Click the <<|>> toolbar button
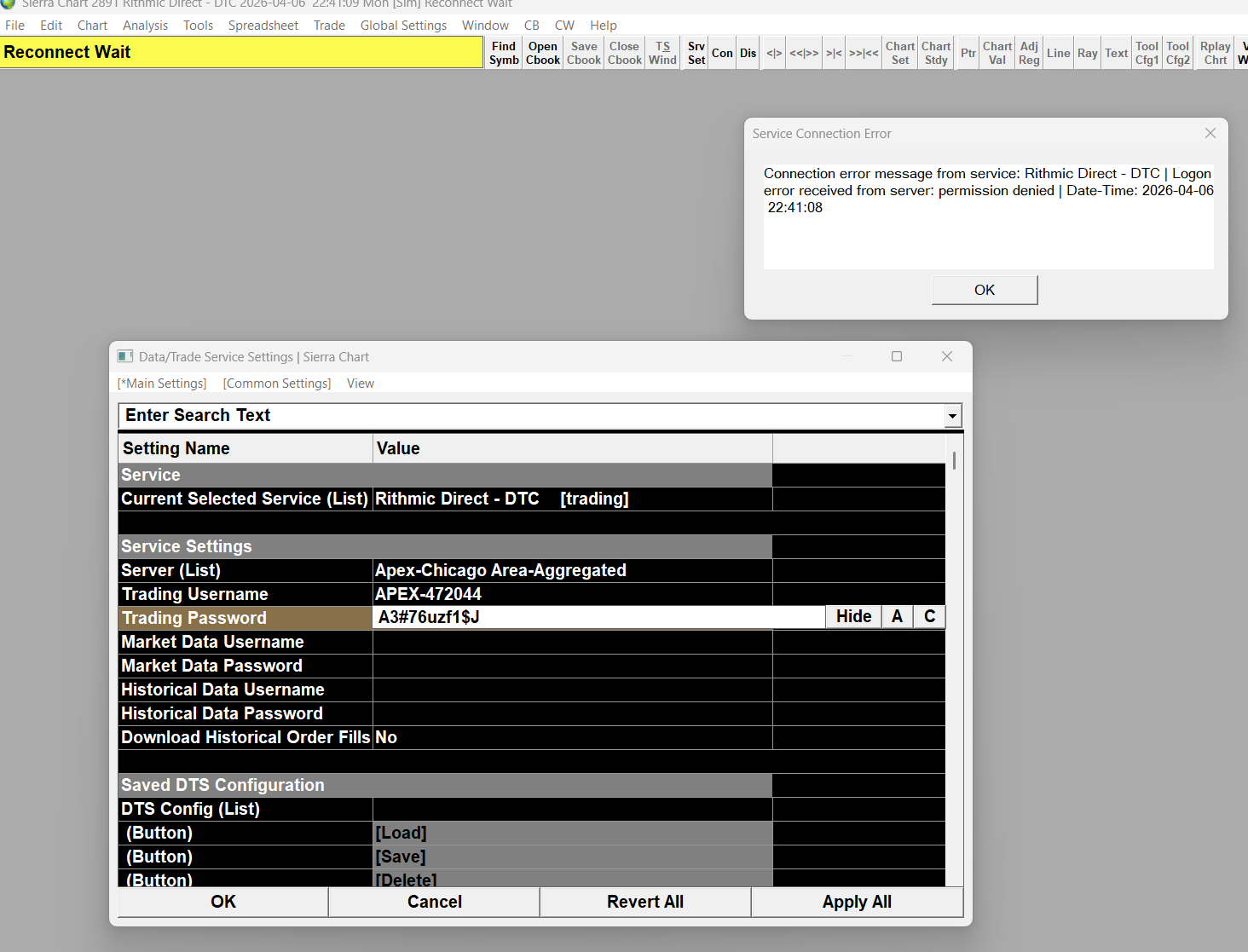Screen dimensions: 1248x952 pos(804,53)
